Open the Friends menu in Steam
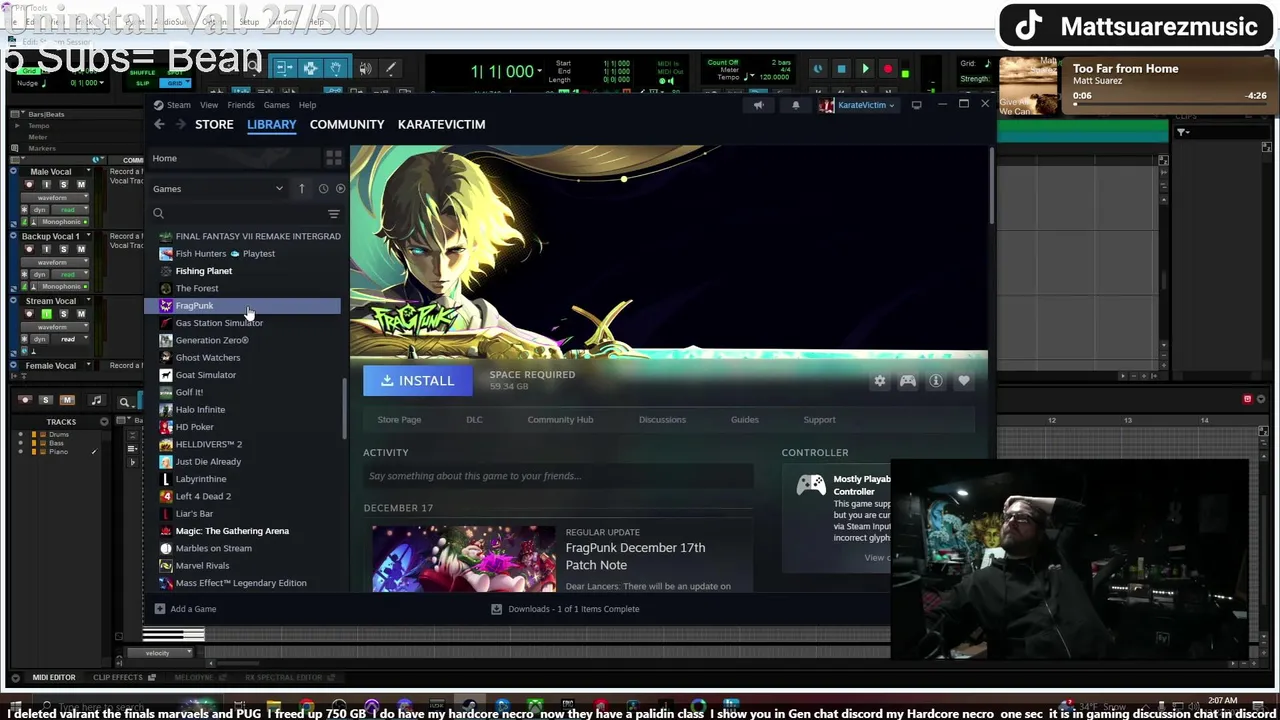 point(240,105)
